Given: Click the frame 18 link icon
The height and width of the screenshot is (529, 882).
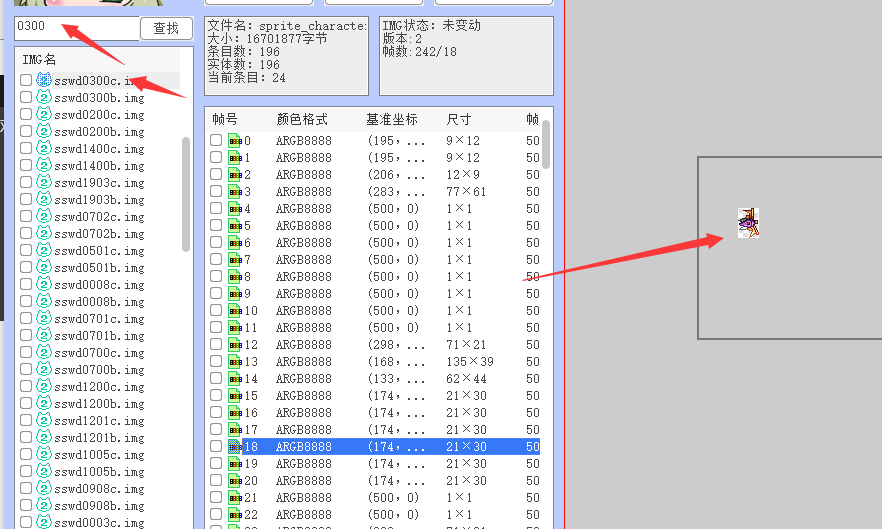Looking at the screenshot, I should pyautogui.click(x=235, y=447).
